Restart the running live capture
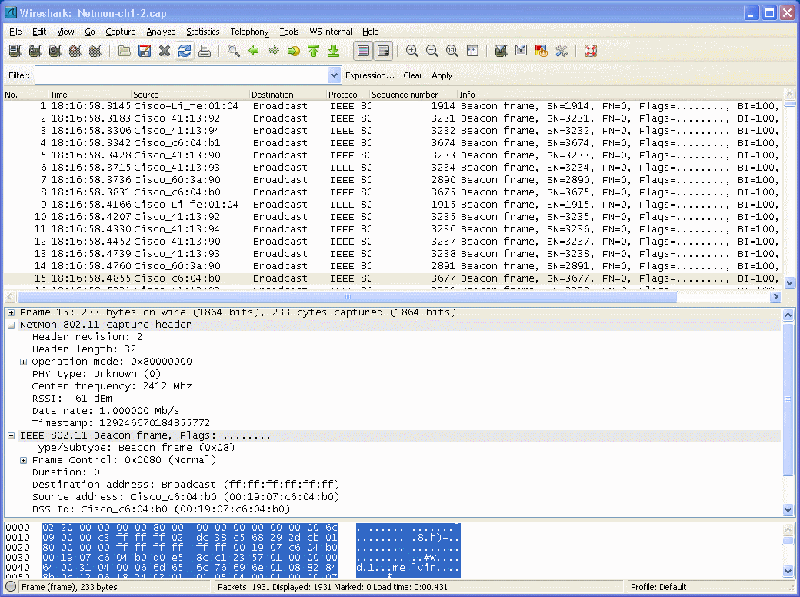Image resolution: width=800 pixels, height=597 pixels. pos(95,51)
